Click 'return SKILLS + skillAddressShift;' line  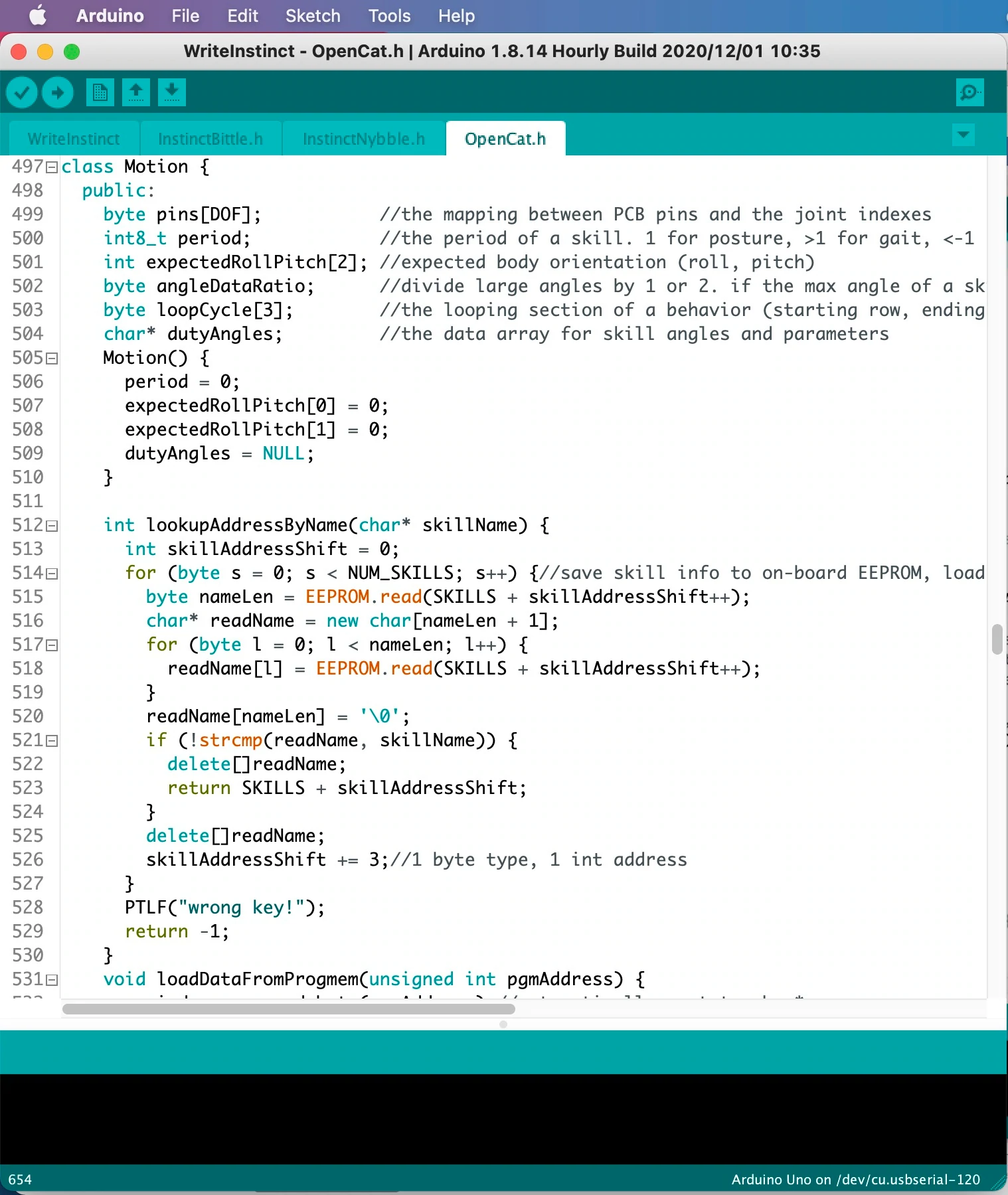coord(347,788)
